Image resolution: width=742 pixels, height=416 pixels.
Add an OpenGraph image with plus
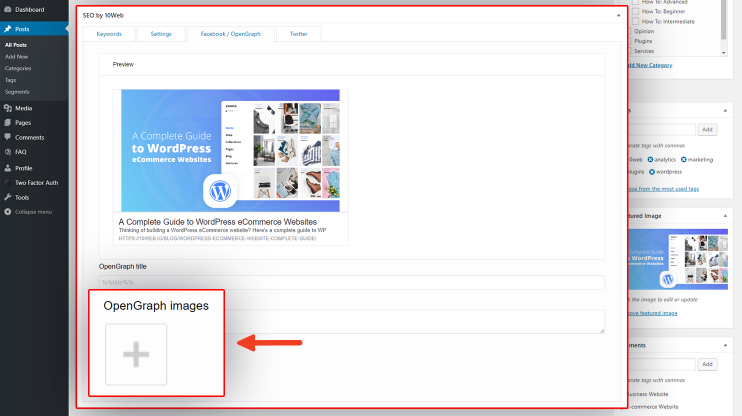click(136, 354)
